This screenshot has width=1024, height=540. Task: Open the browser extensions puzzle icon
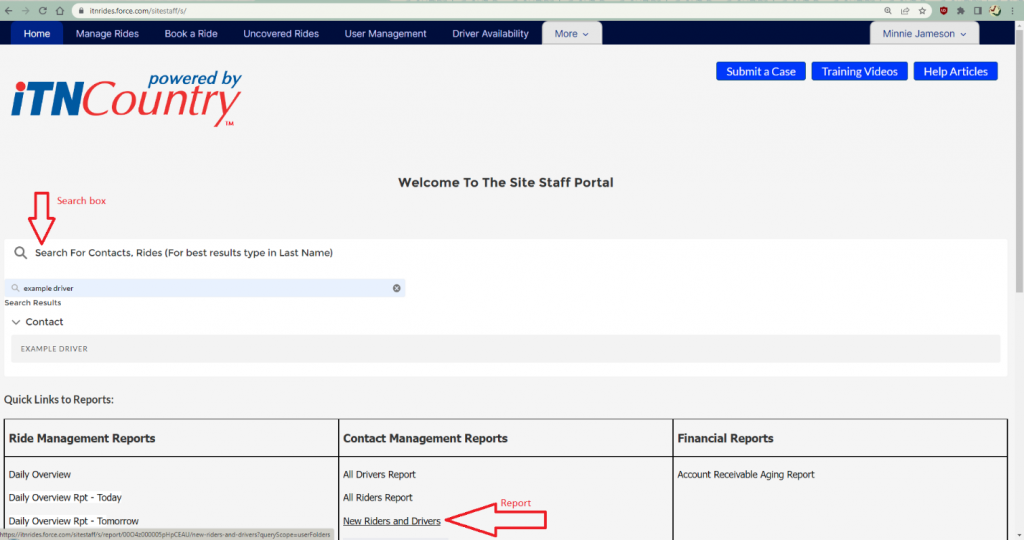(961, 10)
